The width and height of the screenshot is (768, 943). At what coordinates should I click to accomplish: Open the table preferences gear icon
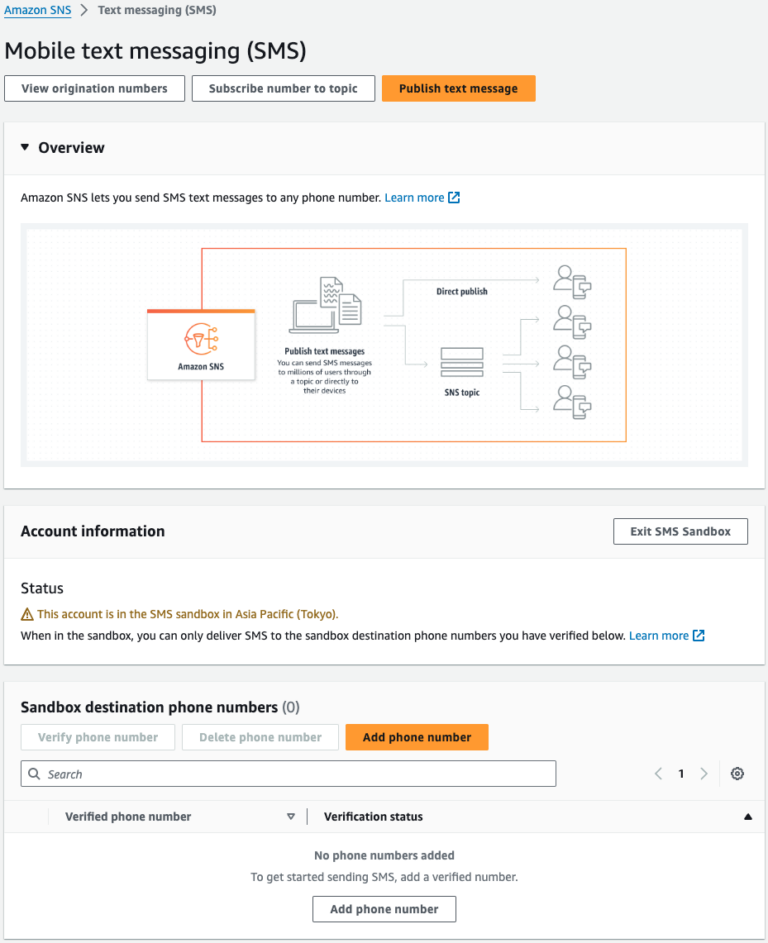pyautogui.click(x=737, y=773)
